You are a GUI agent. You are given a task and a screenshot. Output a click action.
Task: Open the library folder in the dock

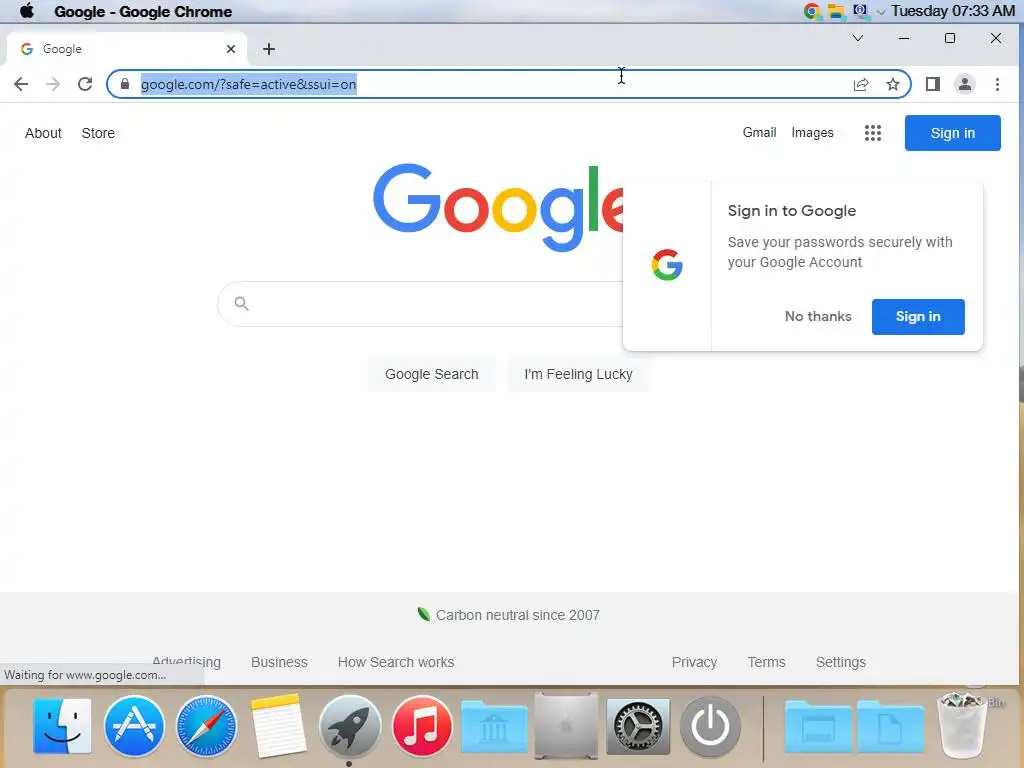click(x=494, y=726)
